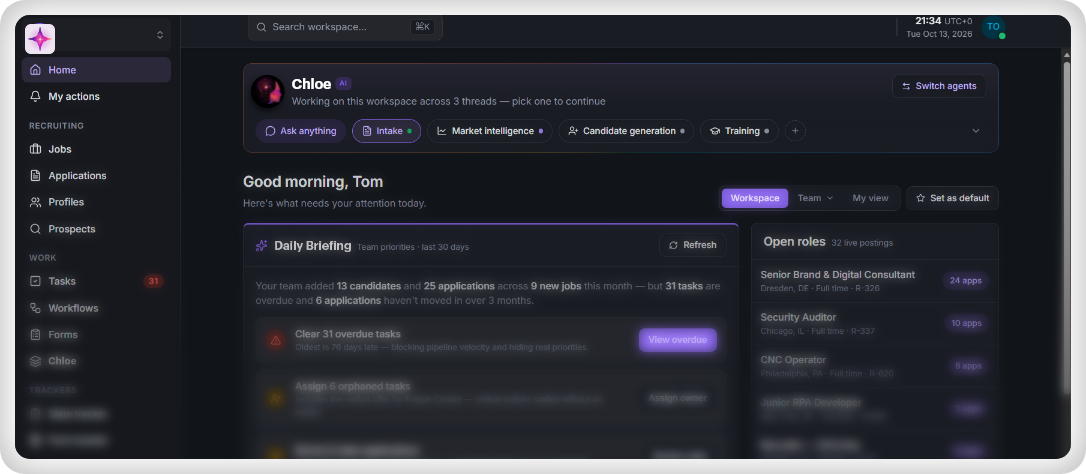Expand the Chloe panel chevron
Image resolution: width=1086 pixels, height=474 pixels.
976,131
